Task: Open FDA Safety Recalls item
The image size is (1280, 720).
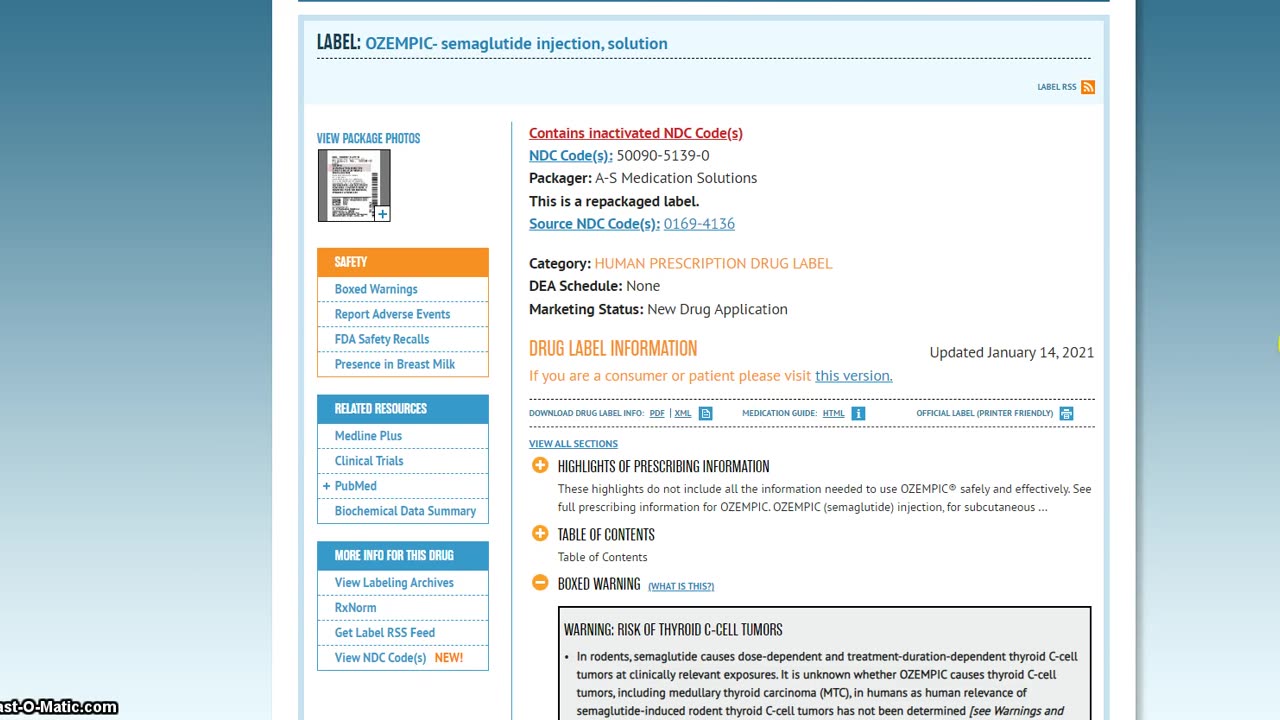Action: [x=382, y=339]
